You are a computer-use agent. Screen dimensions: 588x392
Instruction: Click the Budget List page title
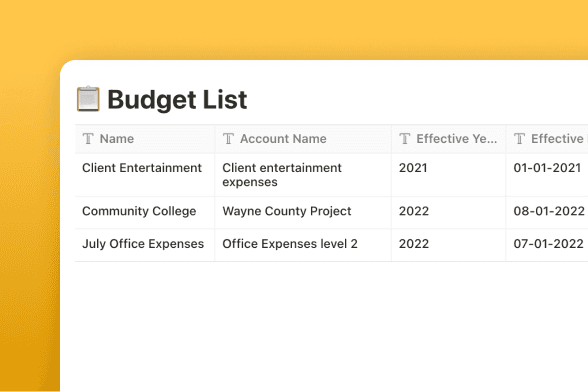[177, 100]
